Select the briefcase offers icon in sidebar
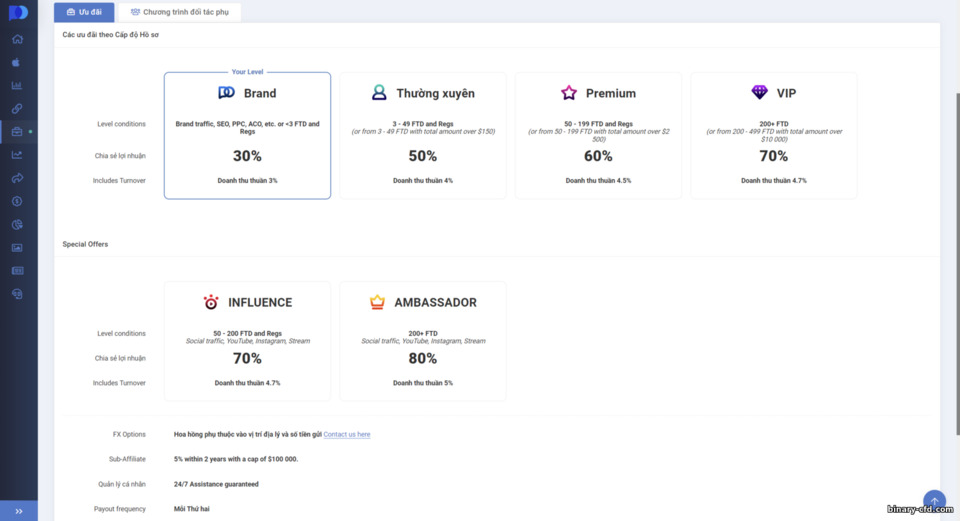This screenshot has width=960, height=521. tap(17, 132)
